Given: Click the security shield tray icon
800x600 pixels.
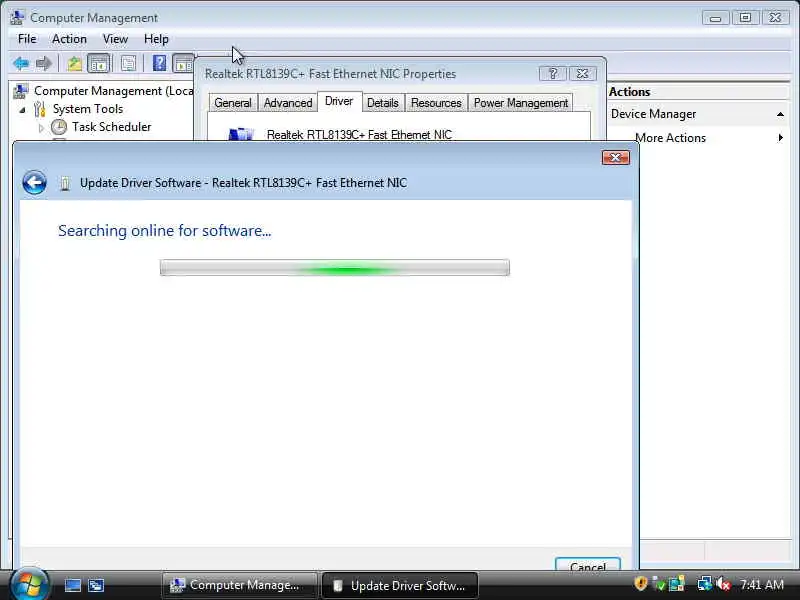Looking at the screenshot, I should 640,584.
